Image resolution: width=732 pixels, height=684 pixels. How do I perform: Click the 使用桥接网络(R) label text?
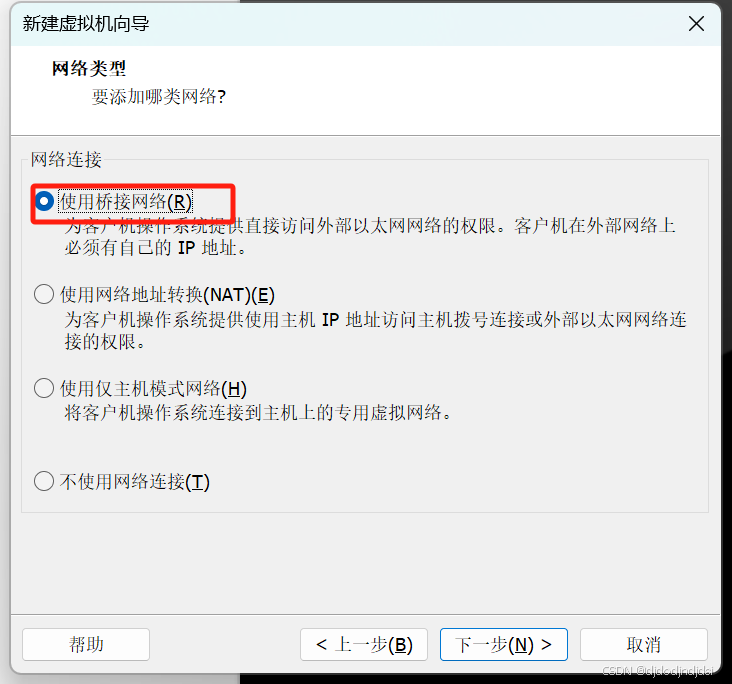(126, 202)
